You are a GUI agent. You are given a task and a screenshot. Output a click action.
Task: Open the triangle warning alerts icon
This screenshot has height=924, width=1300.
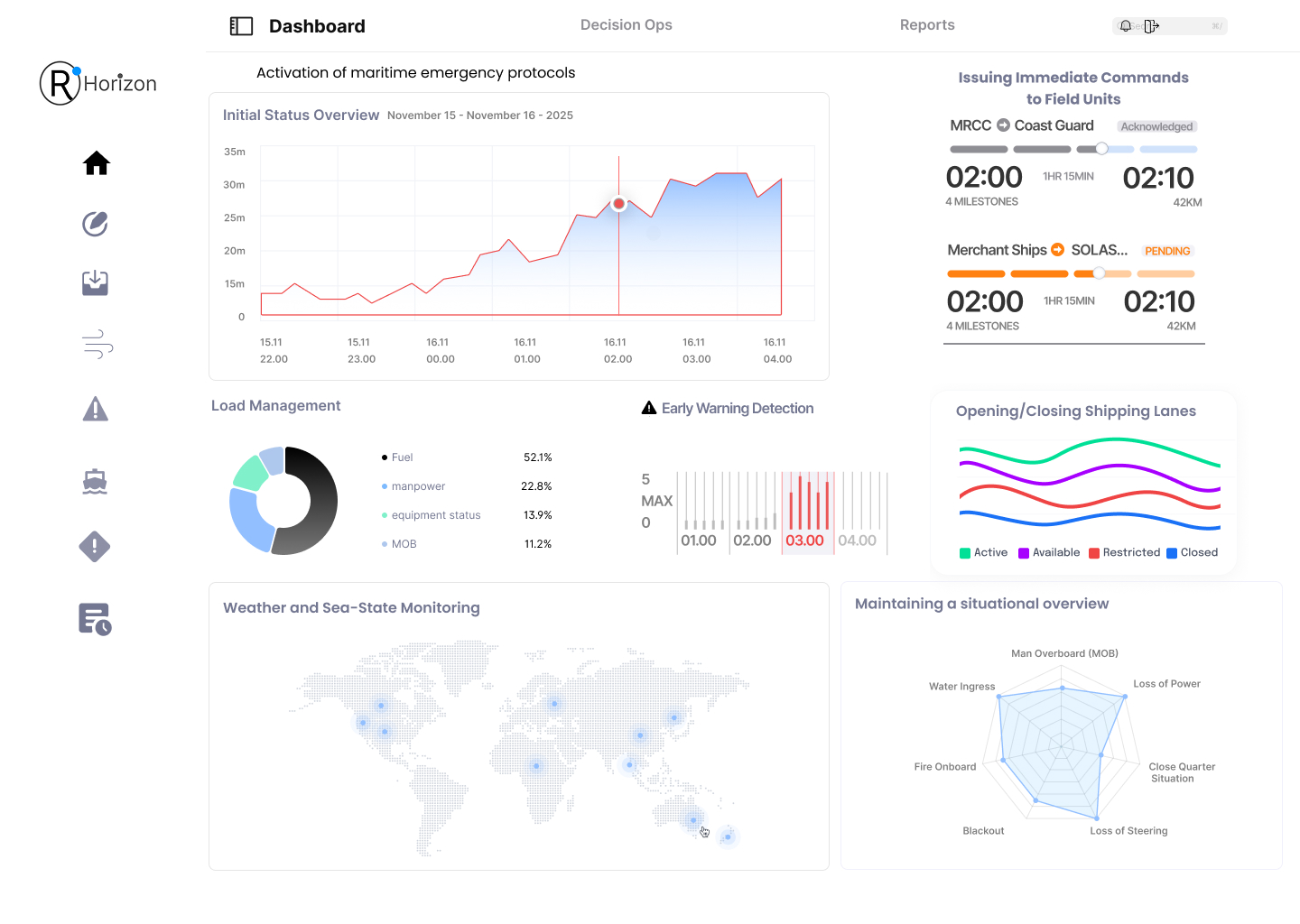[x=95, y=410]
